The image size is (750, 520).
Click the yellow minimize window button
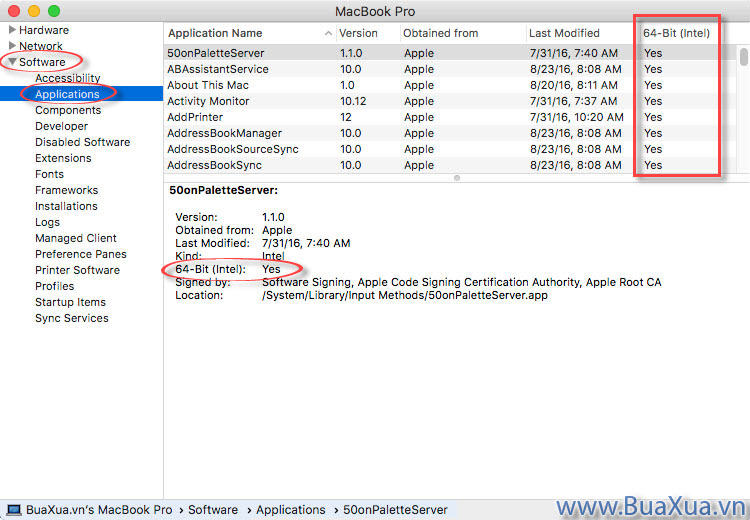click(34, 11)
